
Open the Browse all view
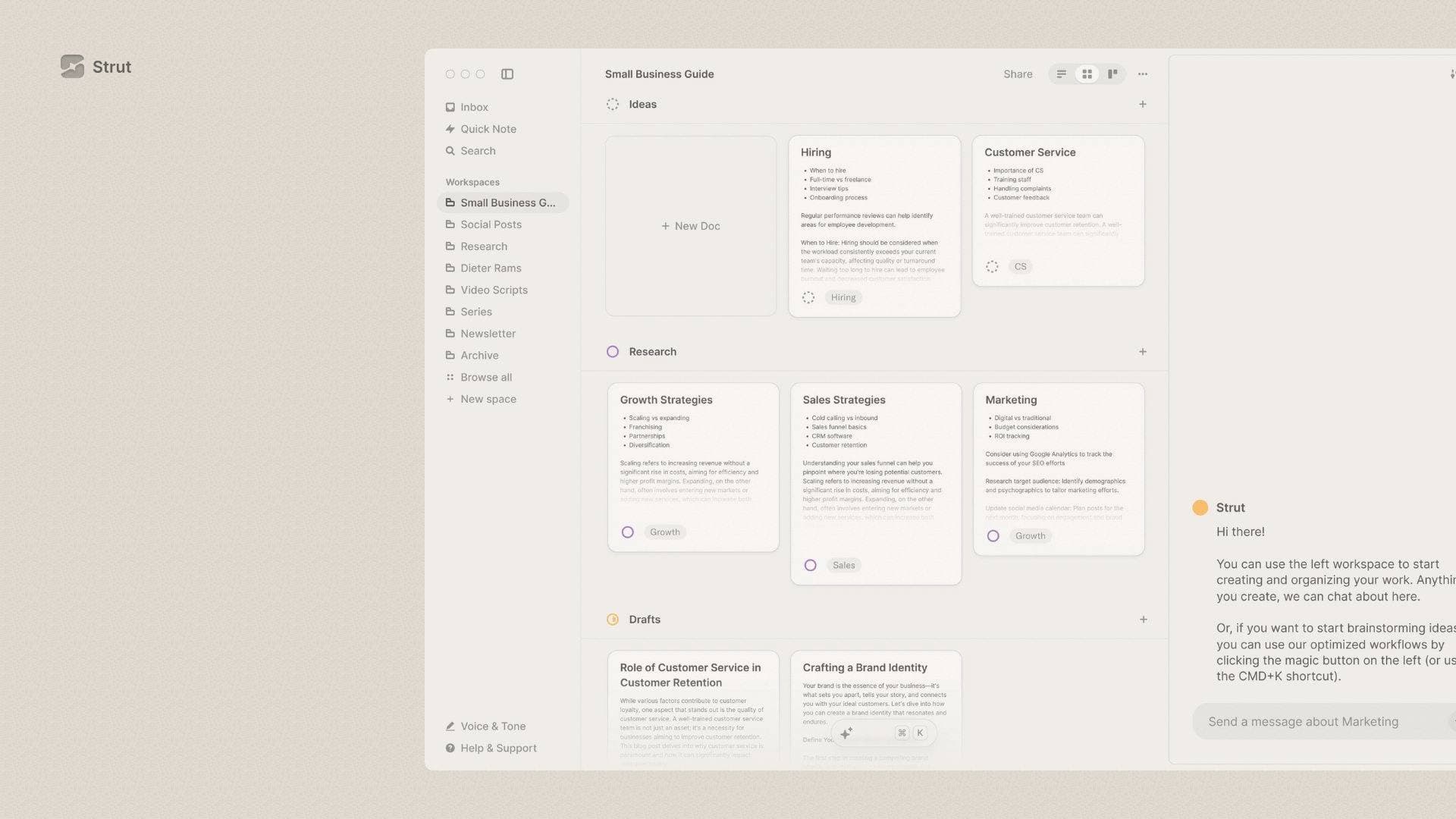coord(486,377)
